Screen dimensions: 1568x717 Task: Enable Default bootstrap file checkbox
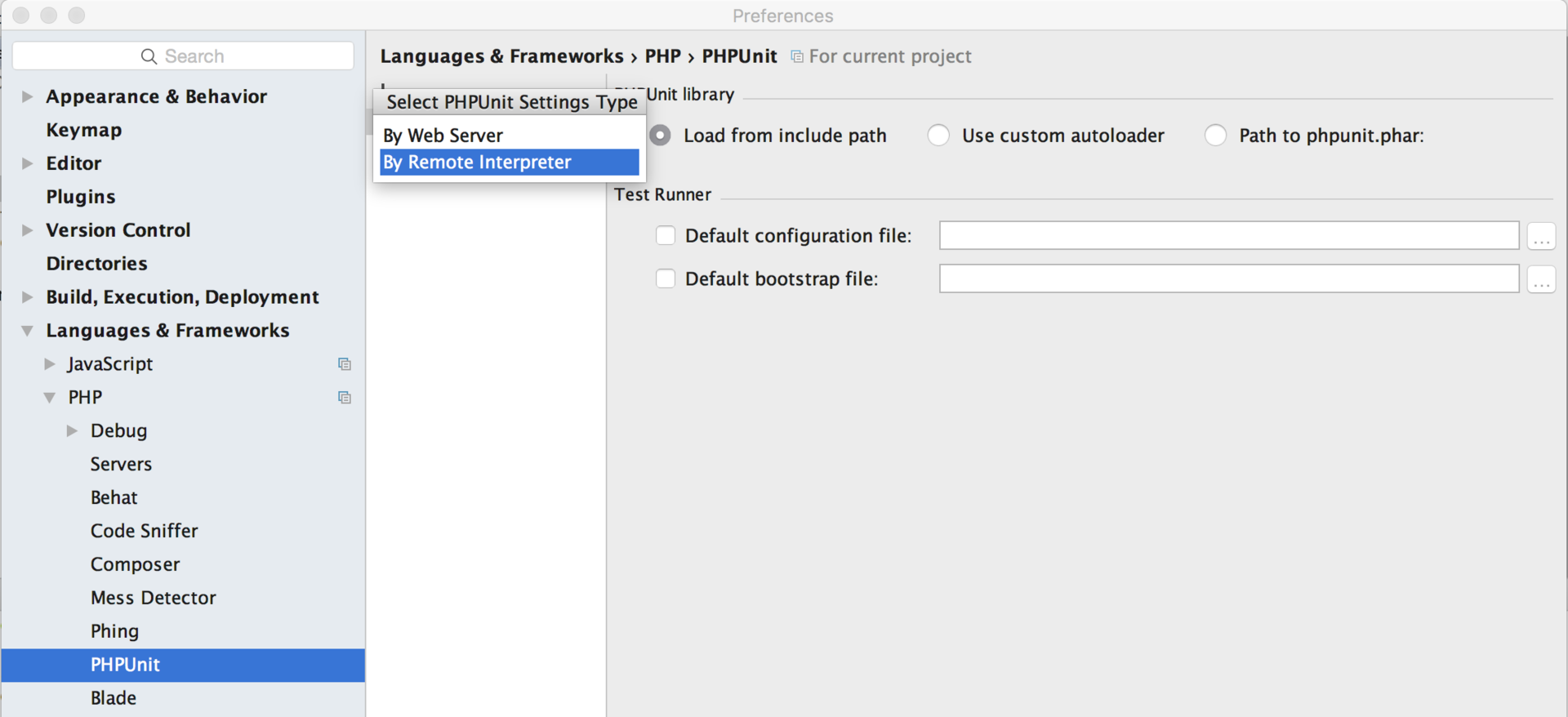666,278
